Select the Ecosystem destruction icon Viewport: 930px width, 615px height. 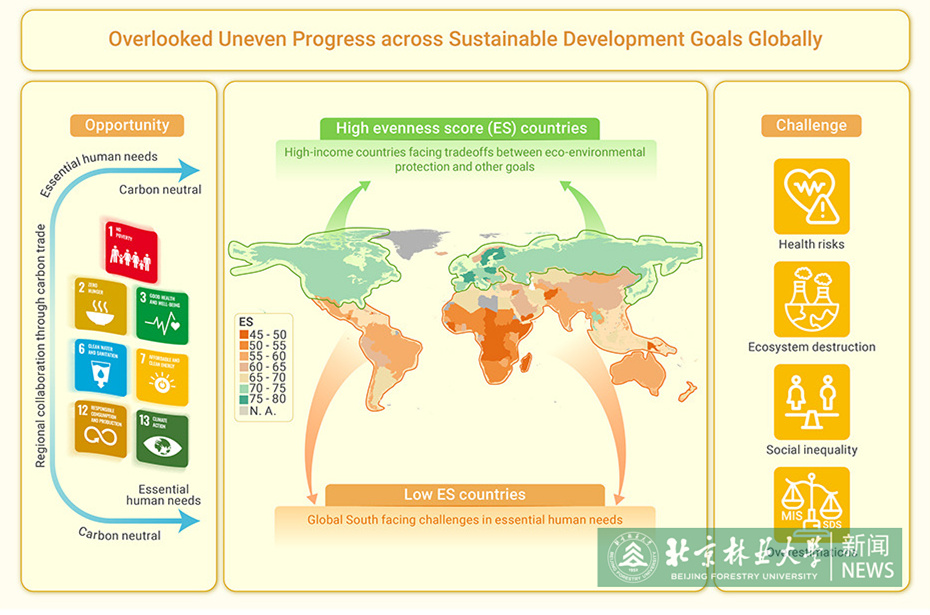coord(811,299)
